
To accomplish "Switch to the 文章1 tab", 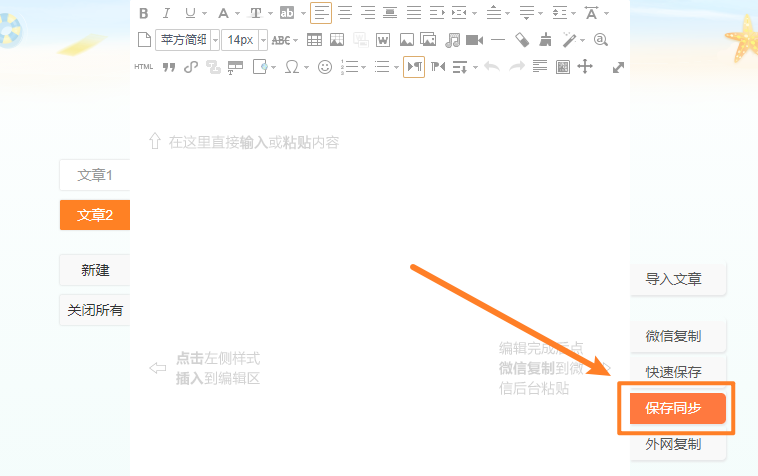I will [95, 175].
